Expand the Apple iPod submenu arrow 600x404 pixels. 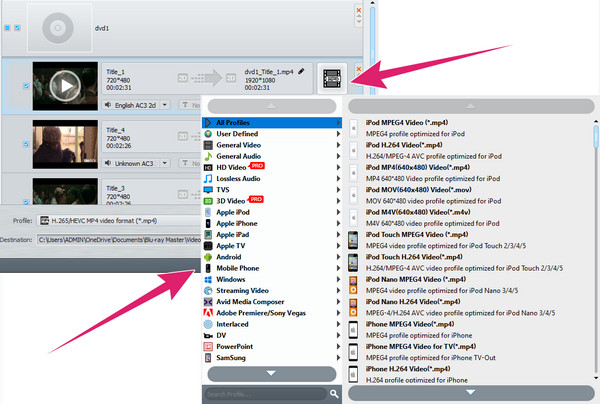pos(338,212)
